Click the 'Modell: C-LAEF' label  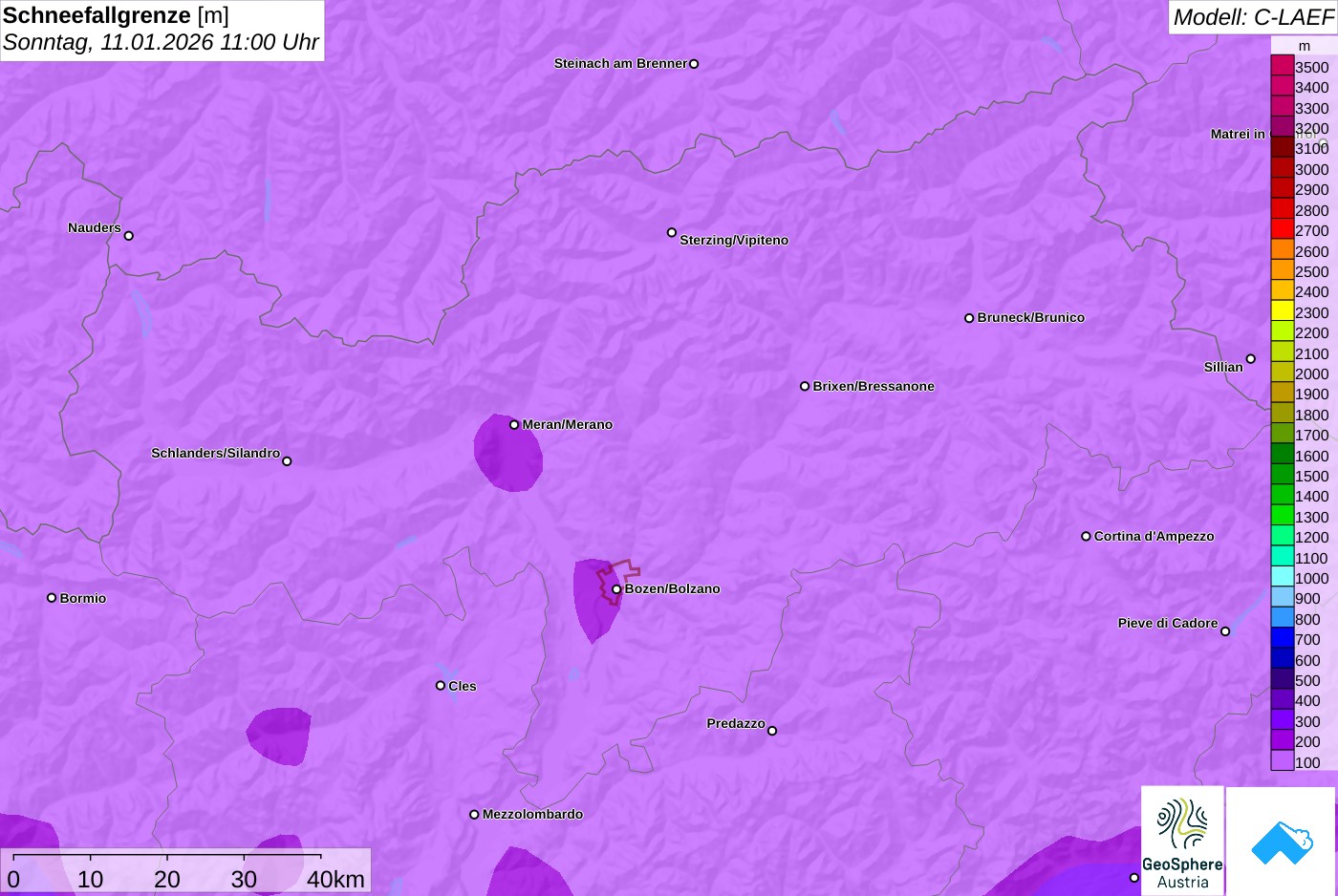[x=1253, y=17]
